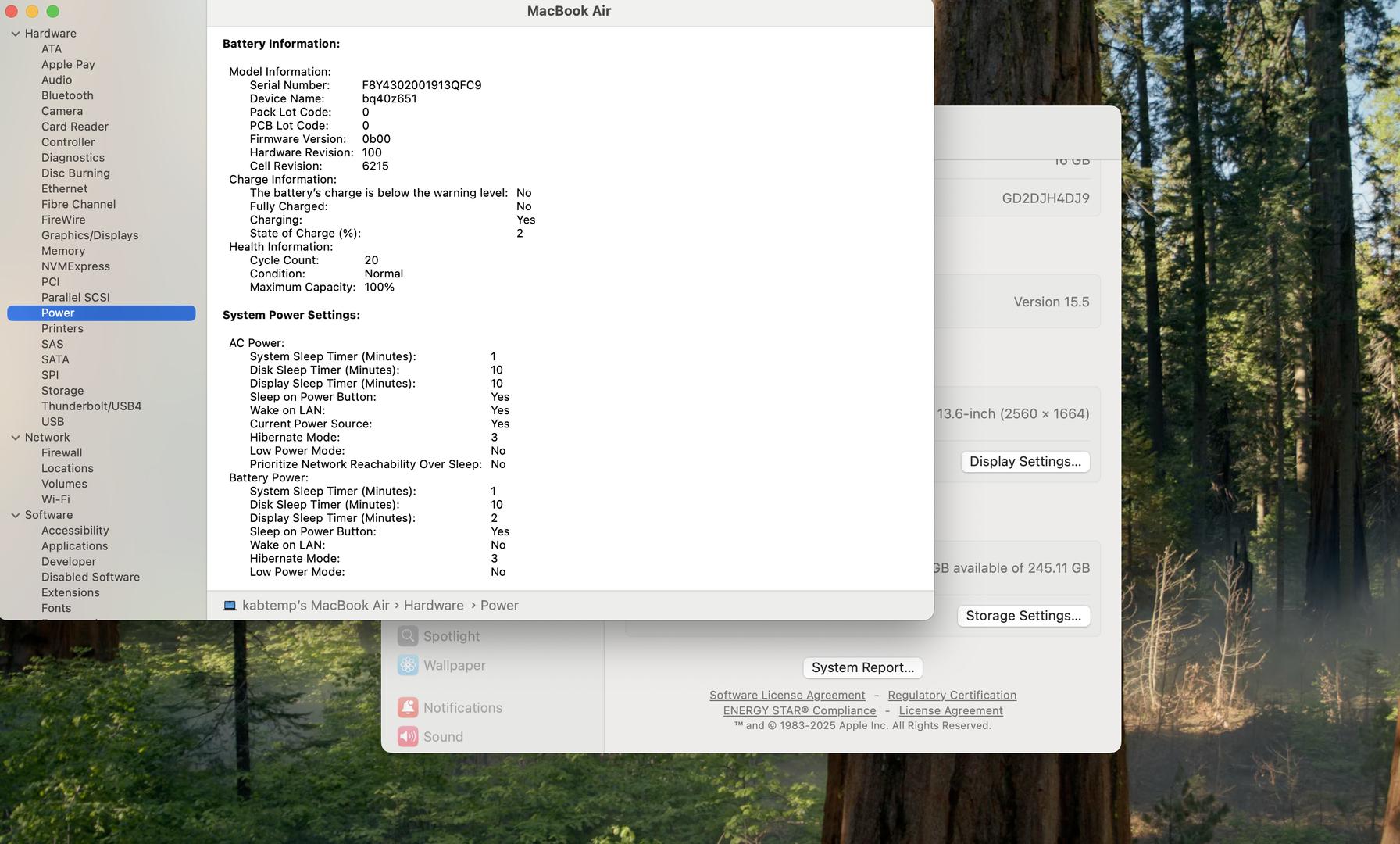This screenshot has height=844, width=1400.
Task: Click the Sound icon in System Settings
Action: point(408,736)
